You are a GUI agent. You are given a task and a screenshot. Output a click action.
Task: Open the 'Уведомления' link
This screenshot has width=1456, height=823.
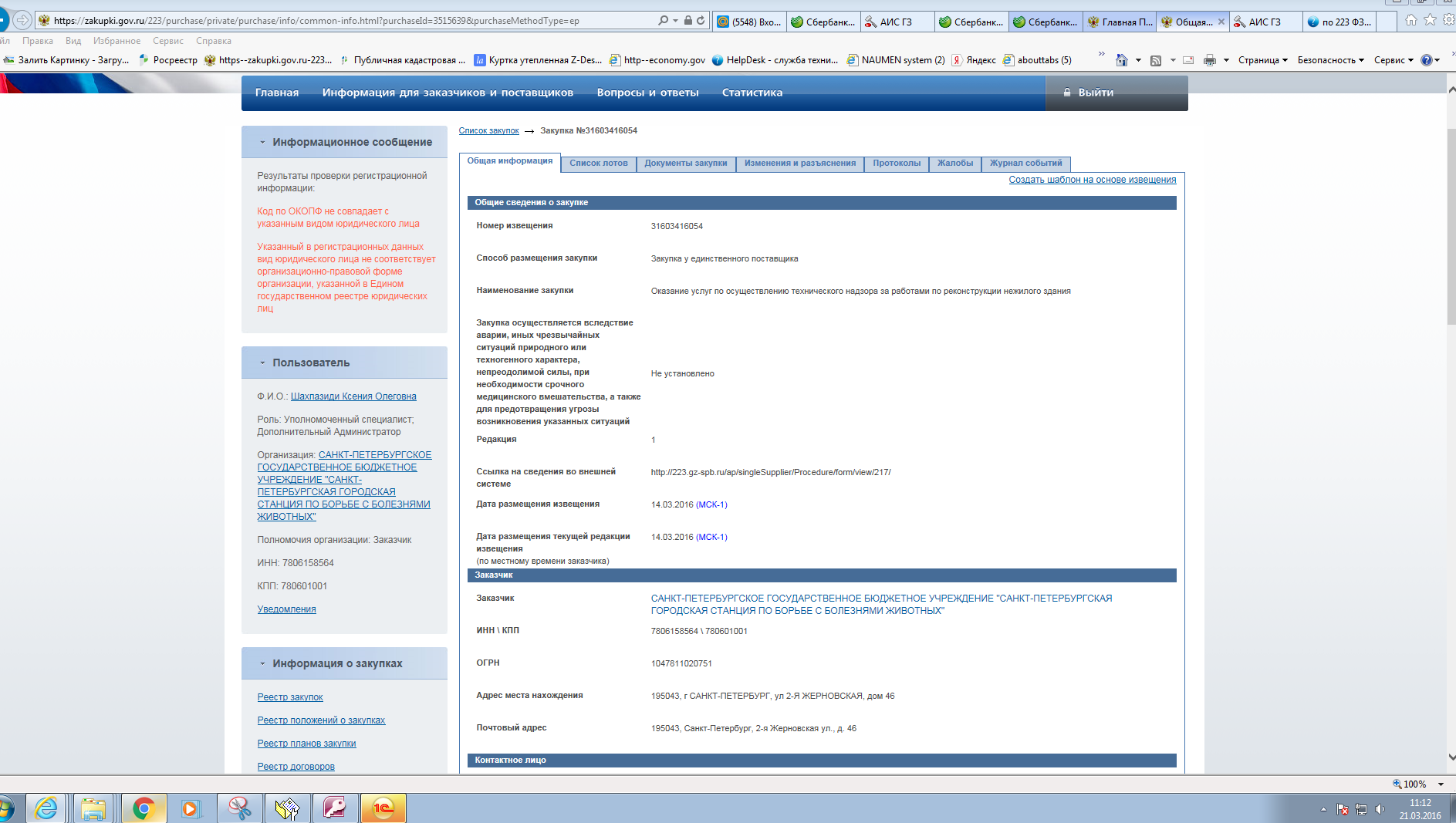[286, 609]
